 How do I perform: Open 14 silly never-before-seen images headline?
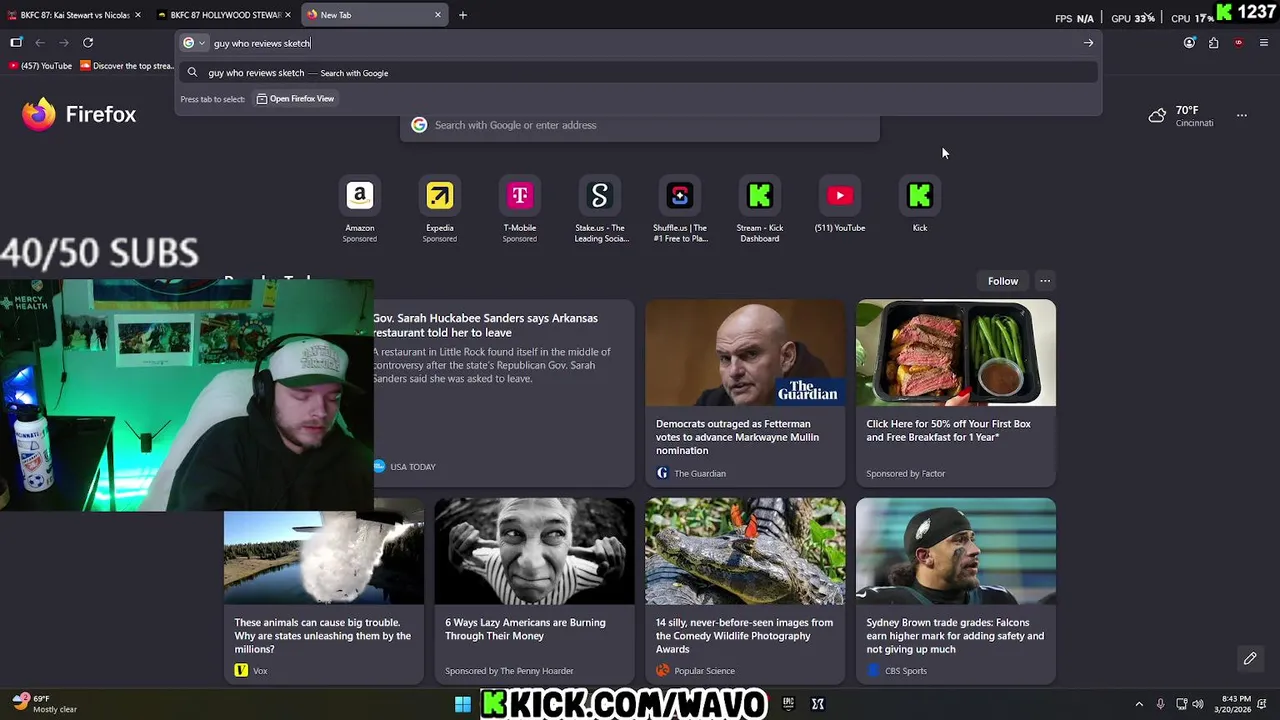point(744,636)
